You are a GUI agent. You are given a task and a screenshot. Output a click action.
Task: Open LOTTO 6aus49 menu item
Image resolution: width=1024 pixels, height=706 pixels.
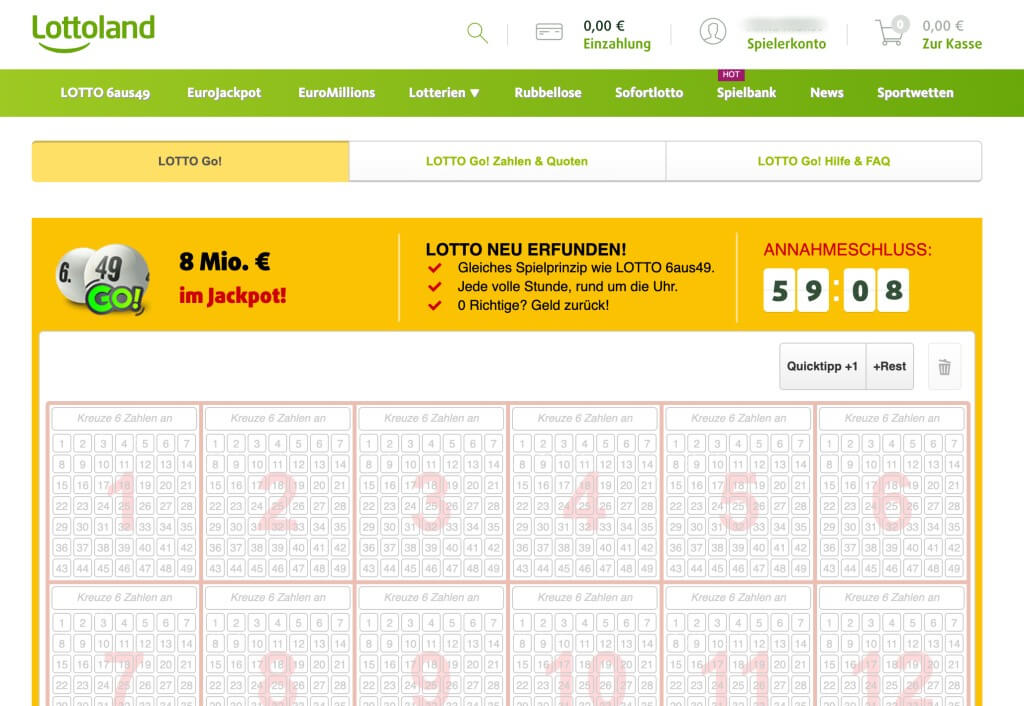[x=105, y=93]
